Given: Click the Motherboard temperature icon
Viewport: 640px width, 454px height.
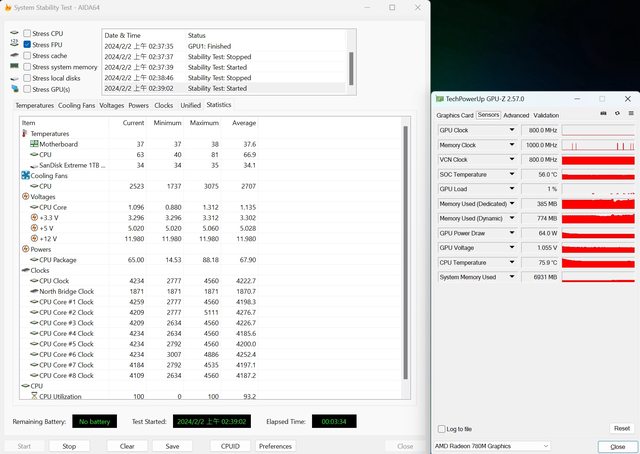Looking at the screenshot, I should point(32,144).
